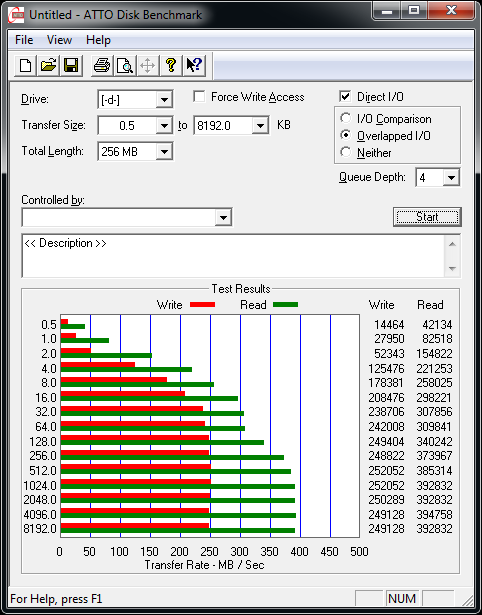Enable Force Write Access checkbox
482x615 pixels.
pyautogui.click(x=199, y=96)
